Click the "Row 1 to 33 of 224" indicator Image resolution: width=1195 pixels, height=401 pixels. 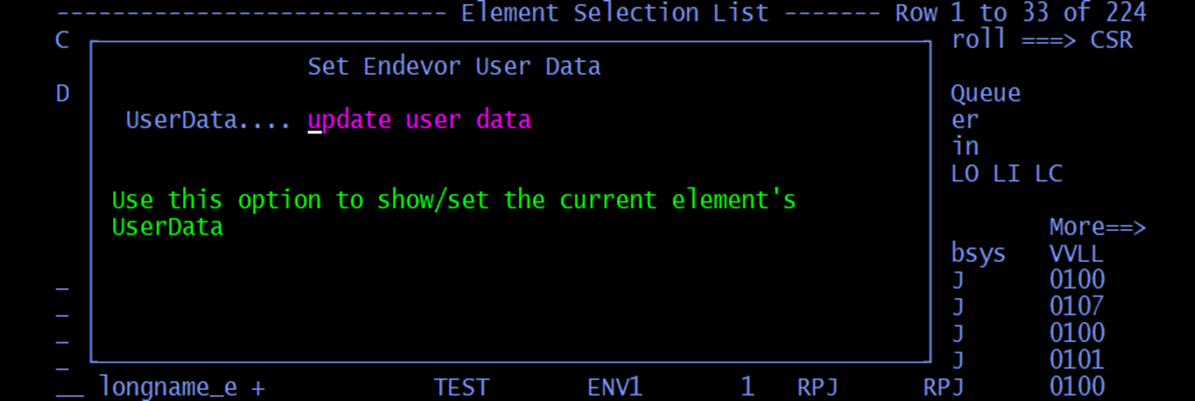(1019, 13)
